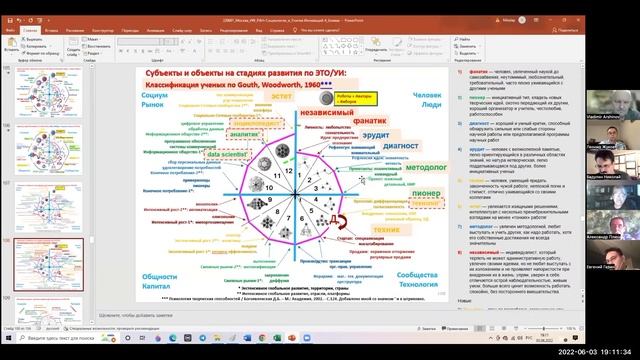
Task: Switch to the Слайд-шоу ribbon tab
Action: [x=182, y=31]
